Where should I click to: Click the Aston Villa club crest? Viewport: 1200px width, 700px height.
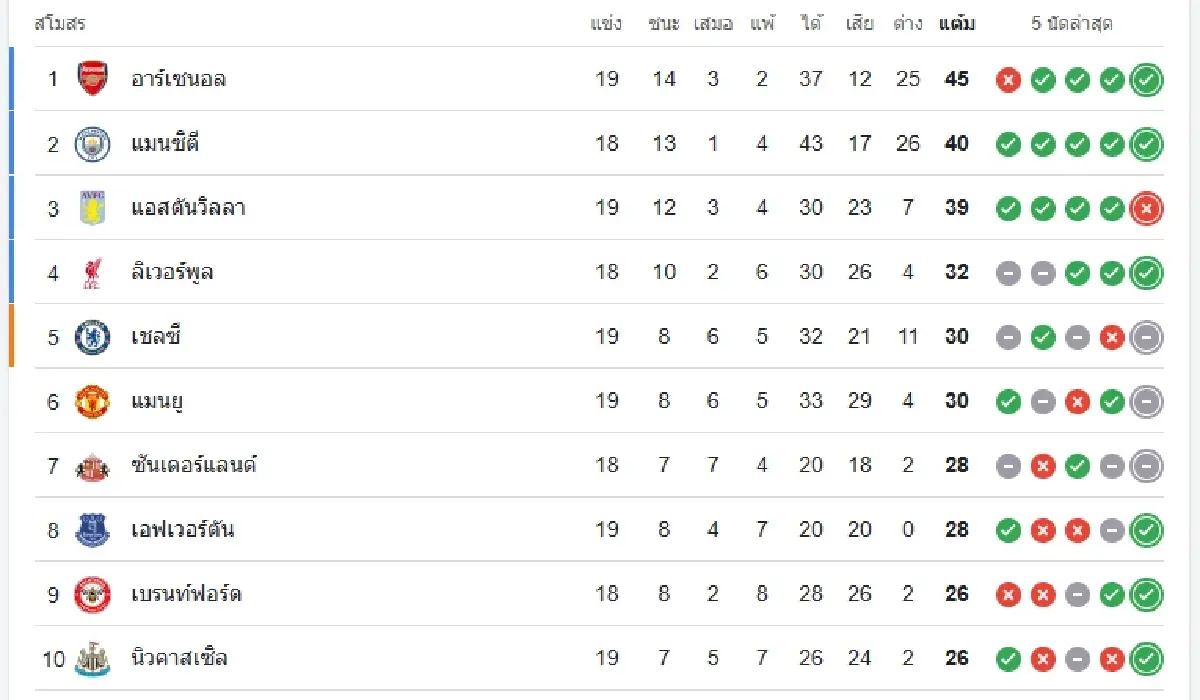(93, 208)
